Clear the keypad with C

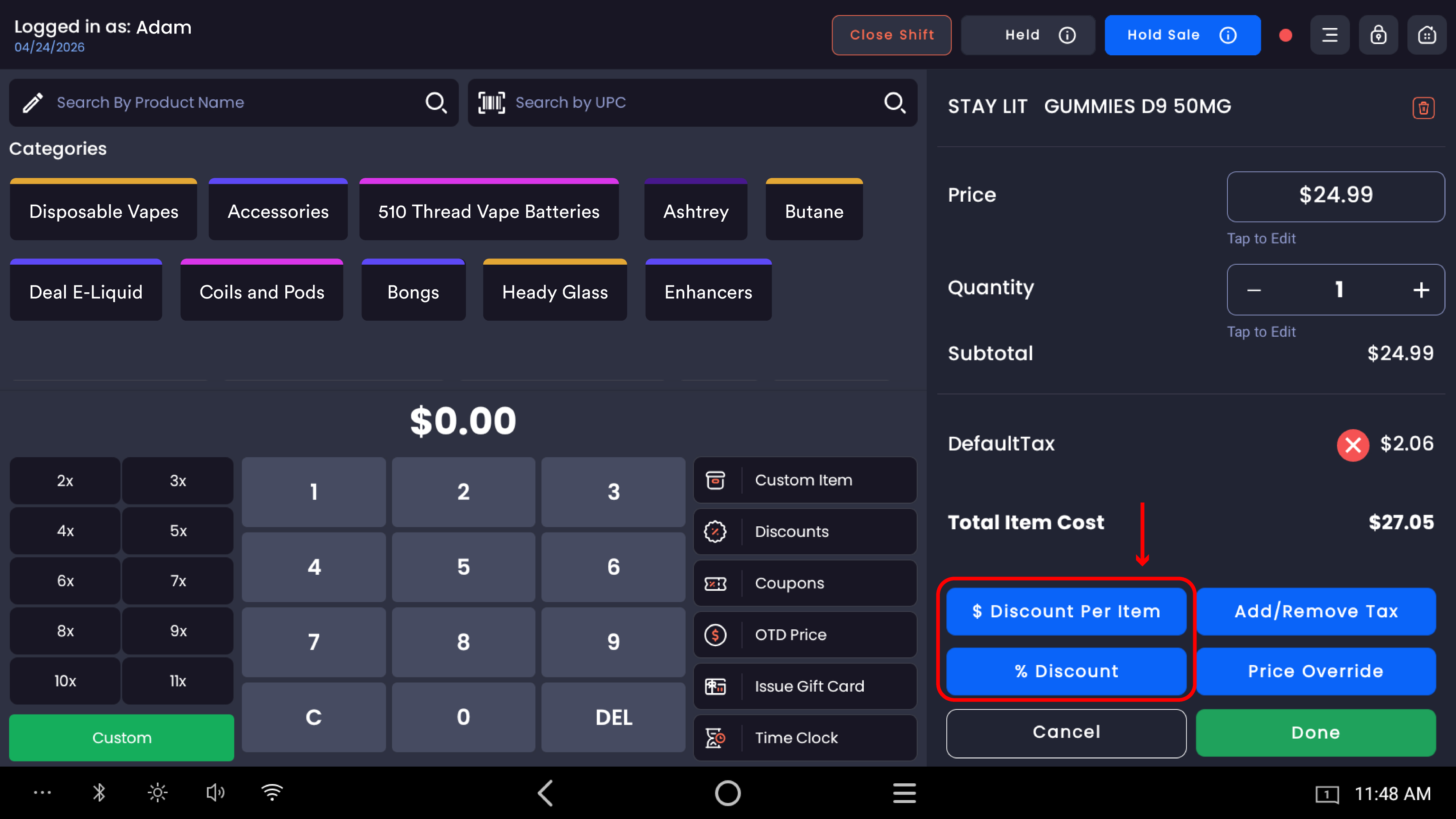[x=314, y=717]
